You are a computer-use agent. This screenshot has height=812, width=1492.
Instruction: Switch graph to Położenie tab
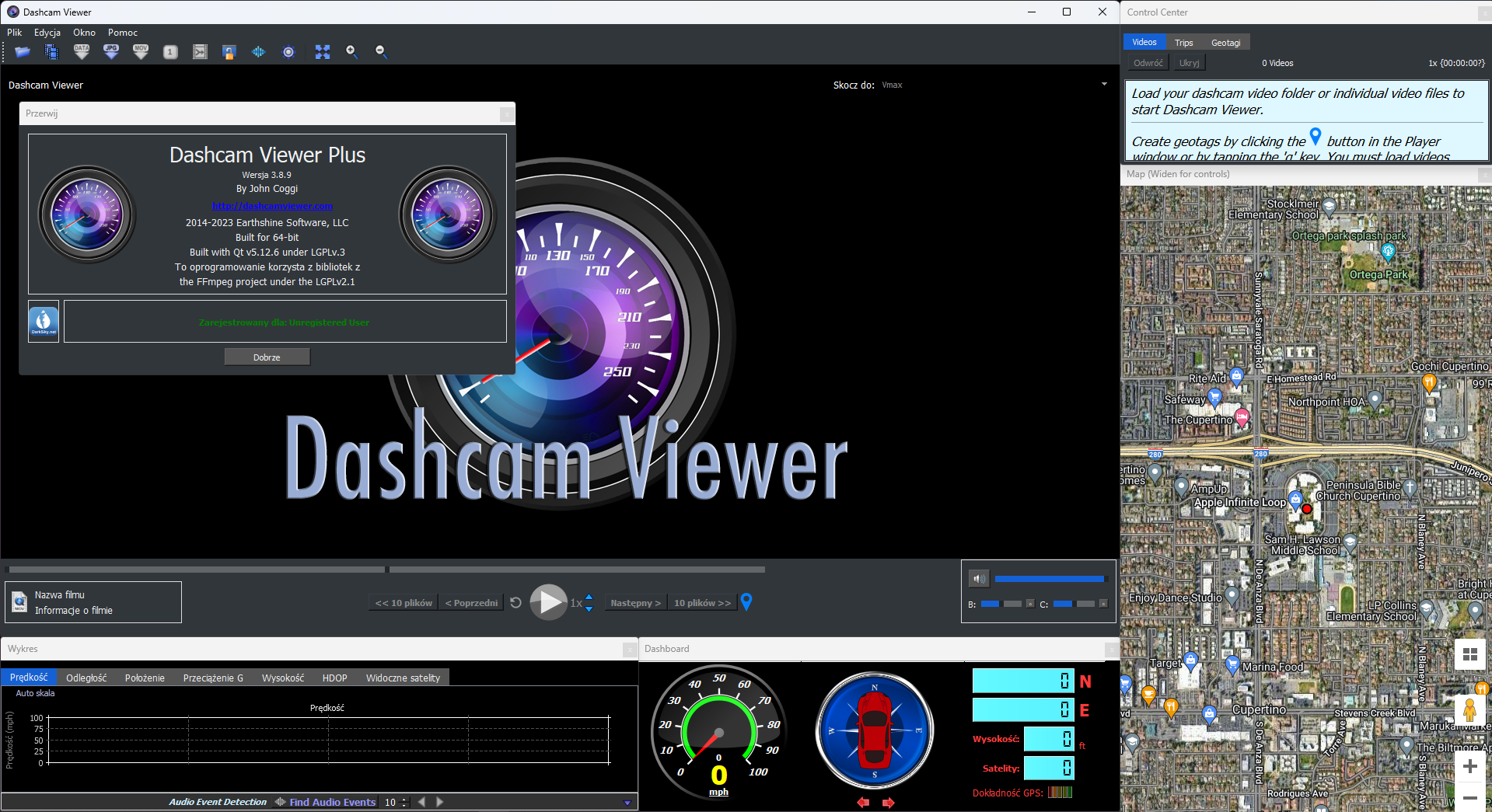pyautogui.click(x=145, y=678)
